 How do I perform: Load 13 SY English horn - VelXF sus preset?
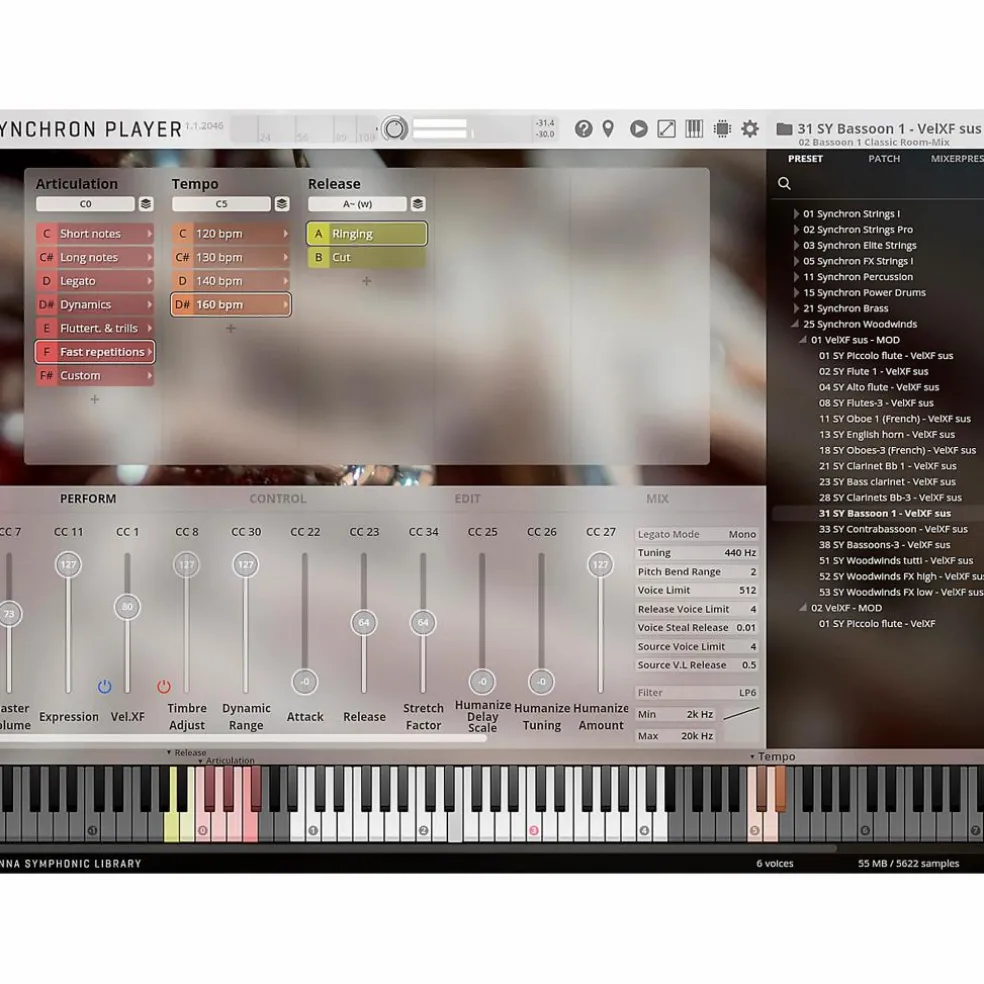coord(887,434)
